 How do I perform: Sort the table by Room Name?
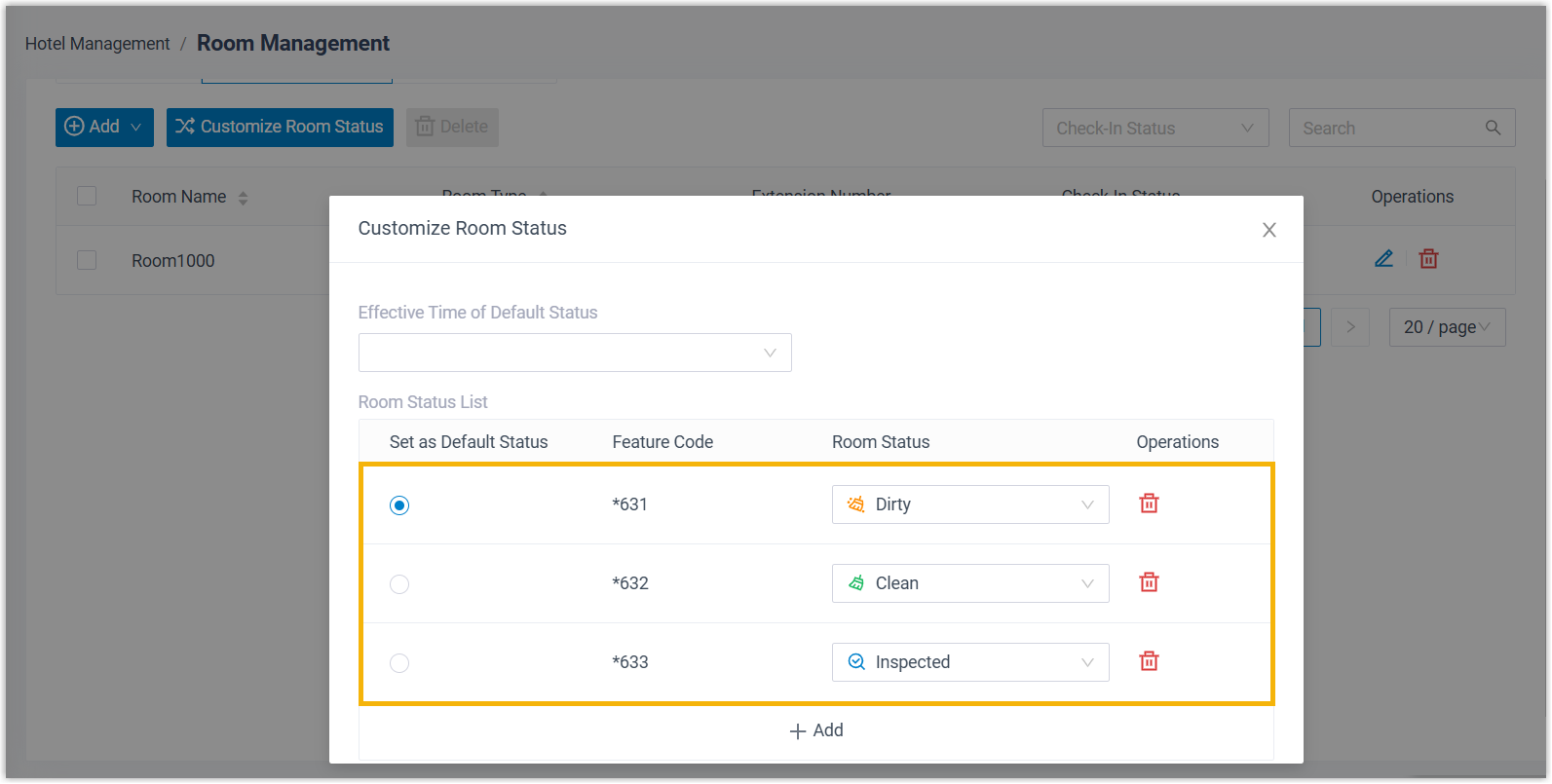(243, 198)
